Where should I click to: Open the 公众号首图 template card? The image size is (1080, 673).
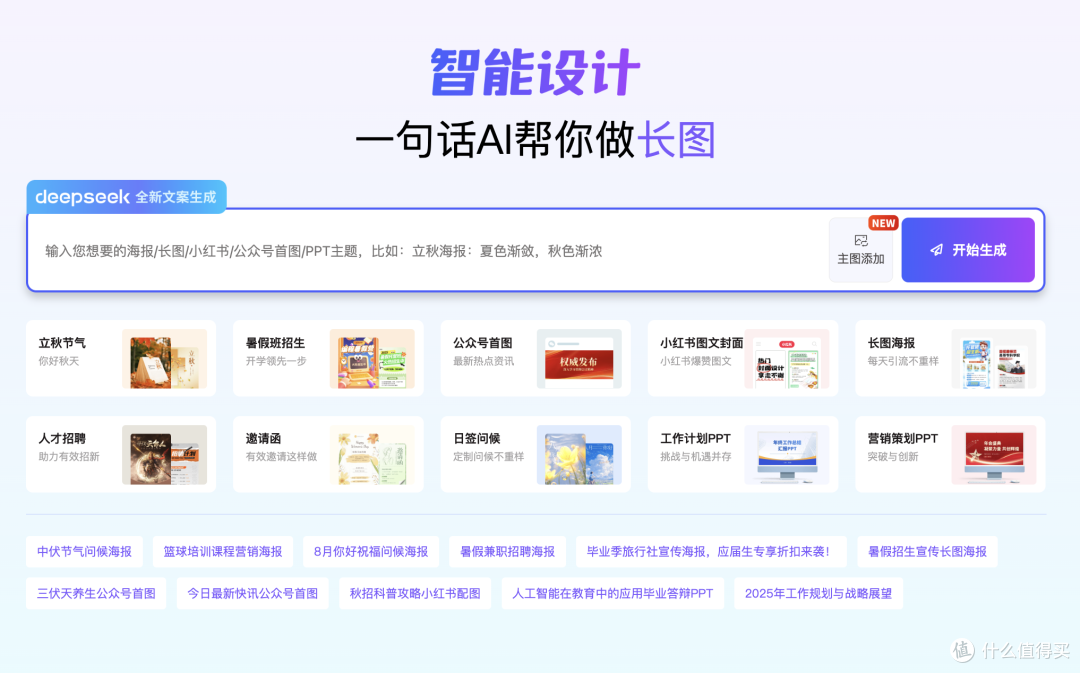pyautogui.click(x=536, y=358)
